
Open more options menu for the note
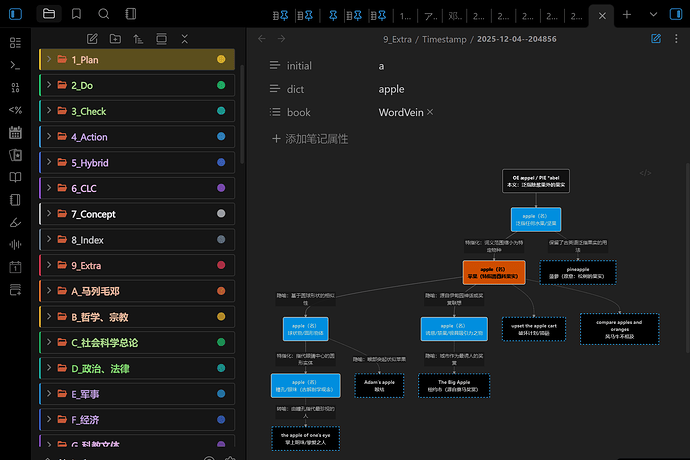tap(677, 39)
